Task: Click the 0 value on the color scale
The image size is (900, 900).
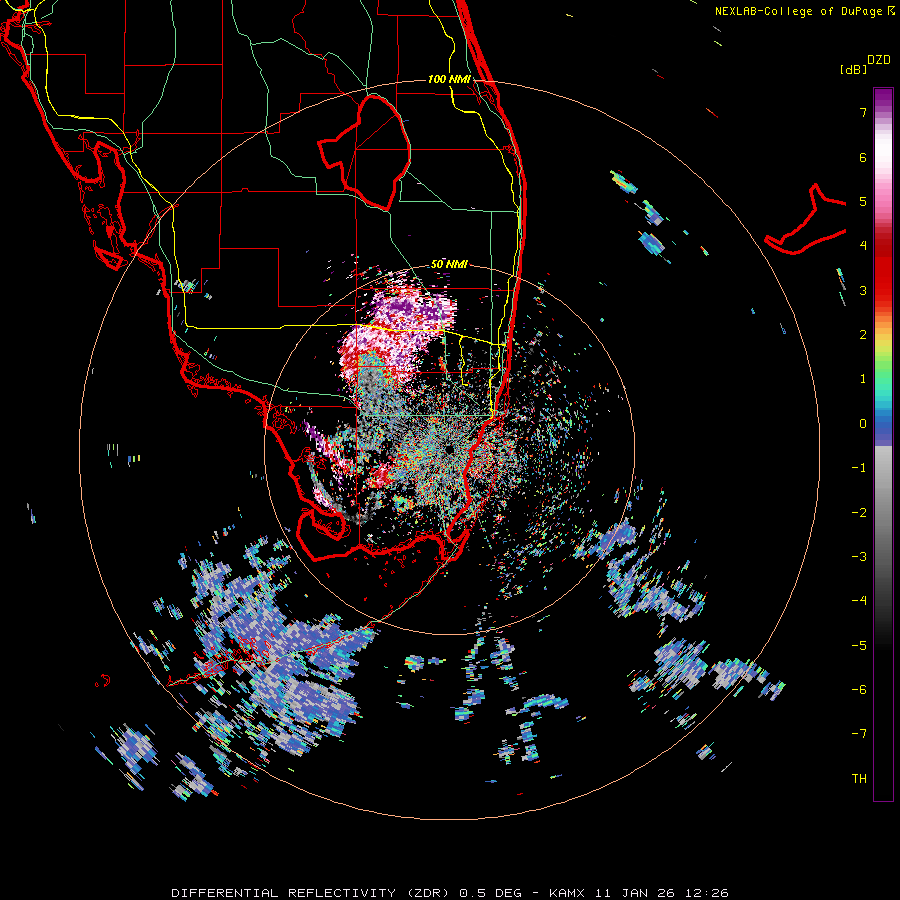Action: (863, 424)
